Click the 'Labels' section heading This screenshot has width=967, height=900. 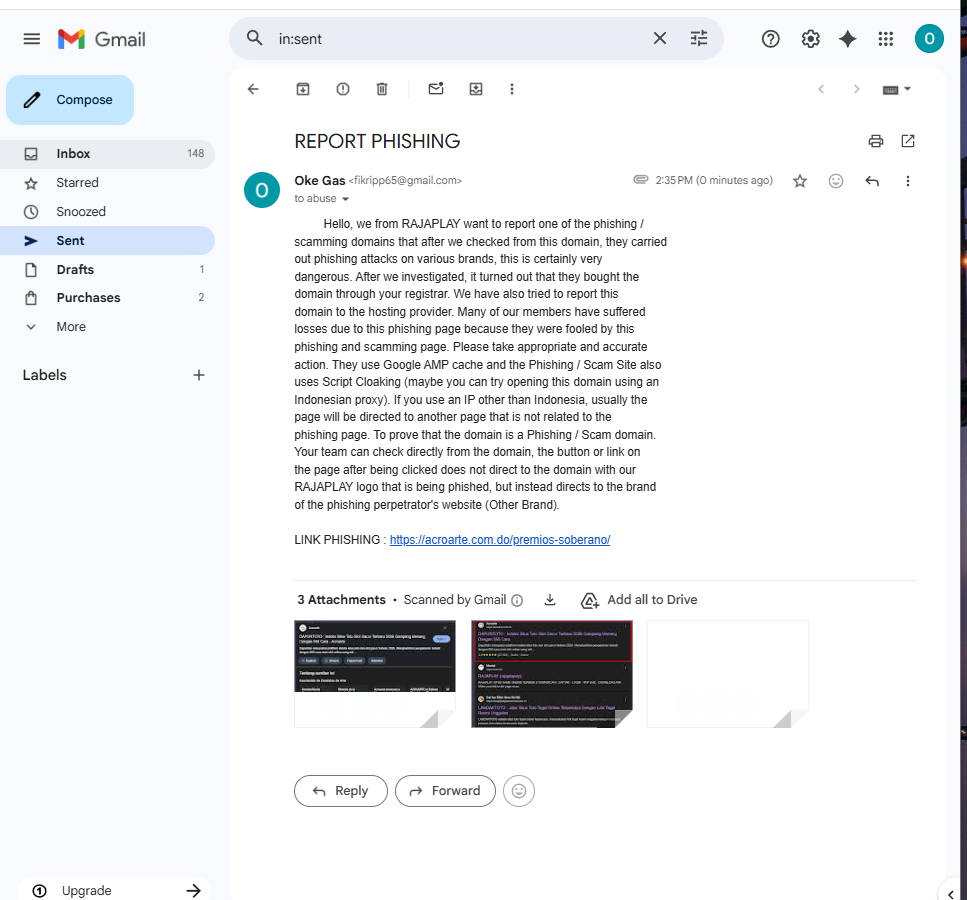[44, 375]
